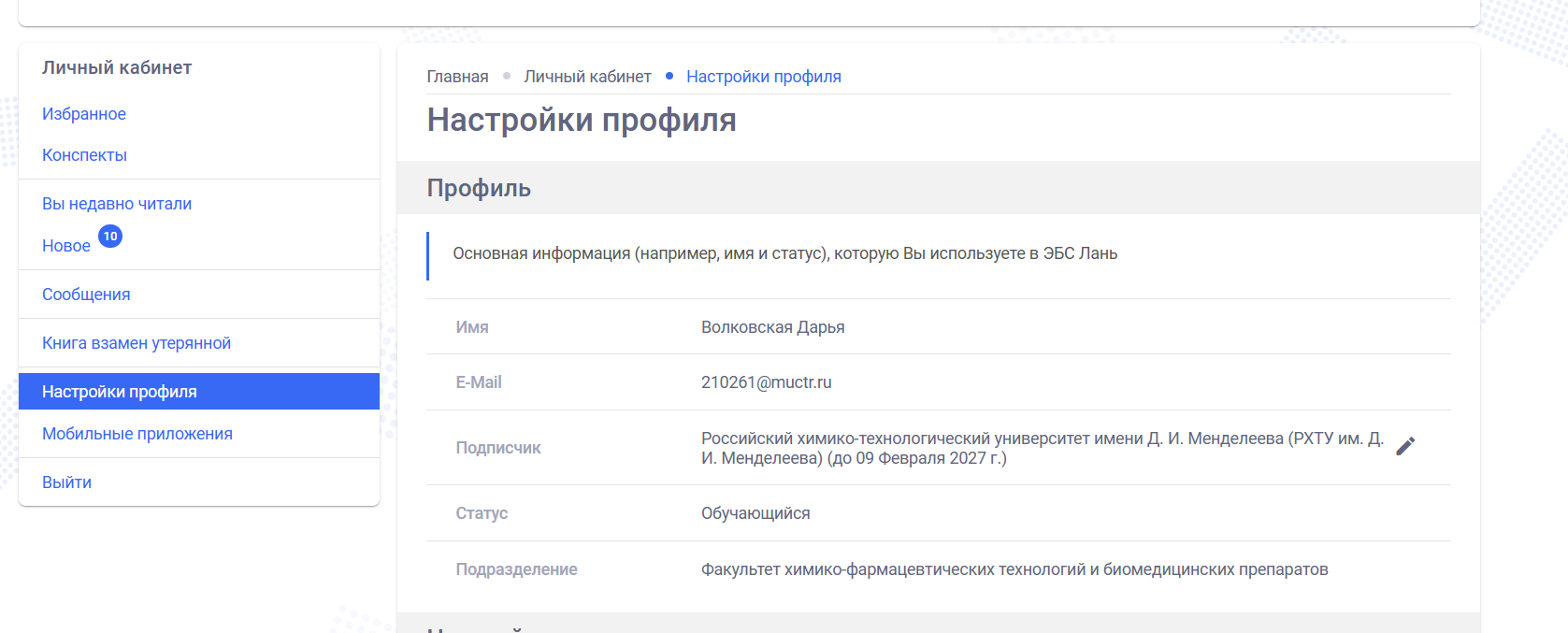
Task: Open Конспекты in the sidebar
Action: coord(84,155)
